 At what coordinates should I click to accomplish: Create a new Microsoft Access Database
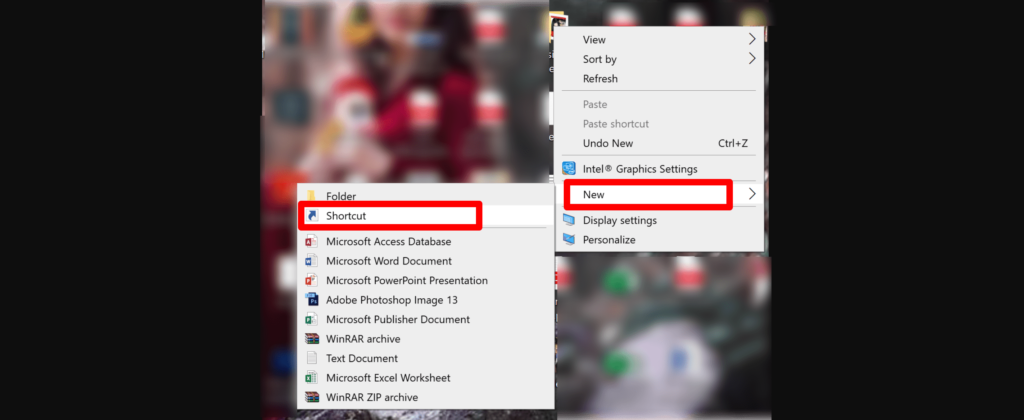[x=425, y=242]
